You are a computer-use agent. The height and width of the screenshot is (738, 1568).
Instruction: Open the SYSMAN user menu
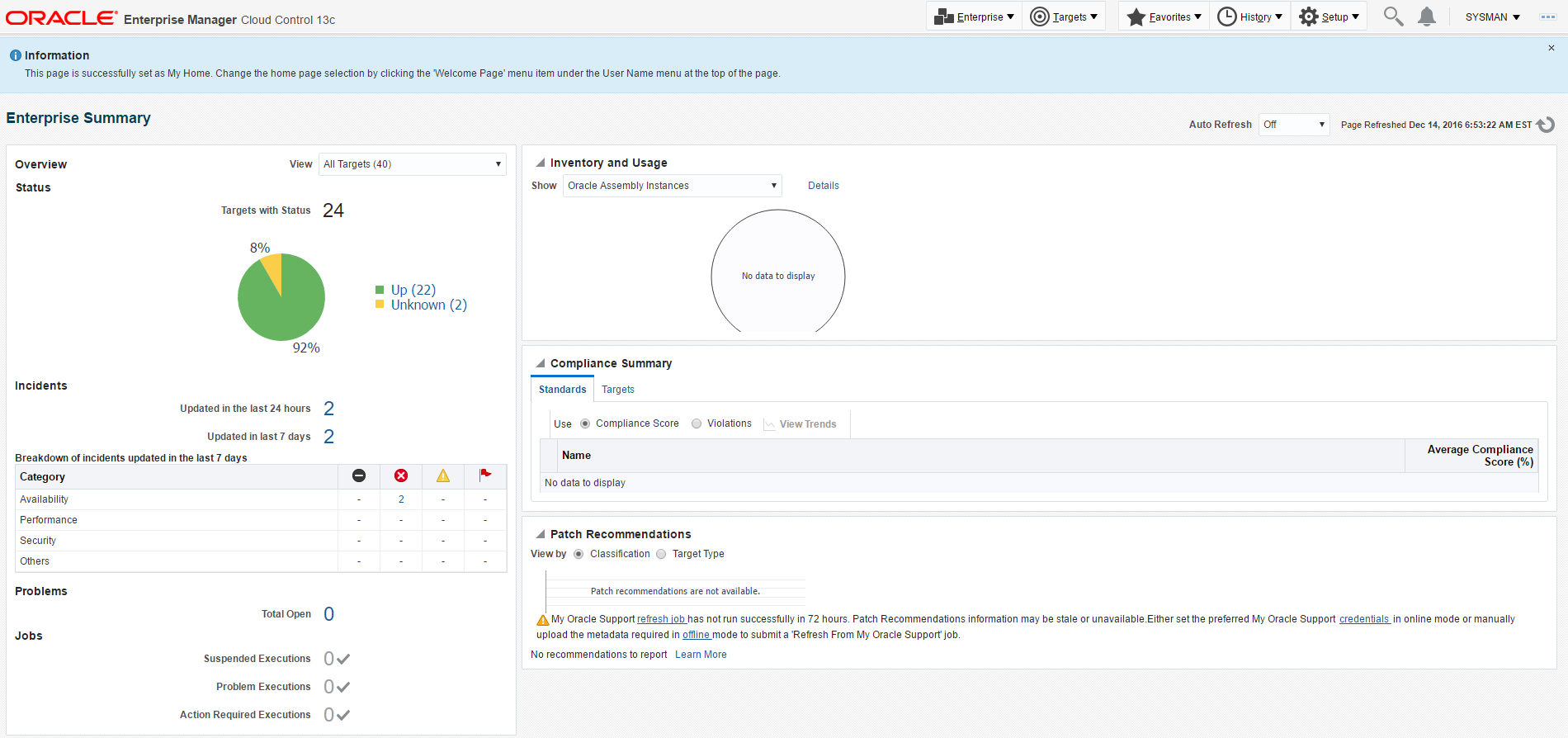tap(1492, 17)
